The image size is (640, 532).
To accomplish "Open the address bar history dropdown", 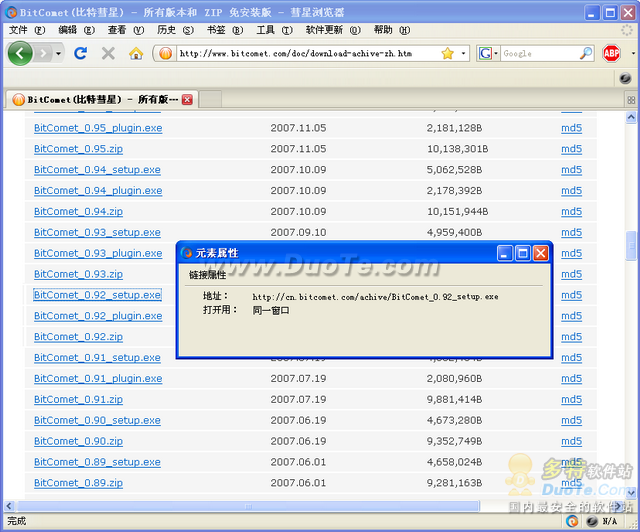I will [x=463, y=53].
